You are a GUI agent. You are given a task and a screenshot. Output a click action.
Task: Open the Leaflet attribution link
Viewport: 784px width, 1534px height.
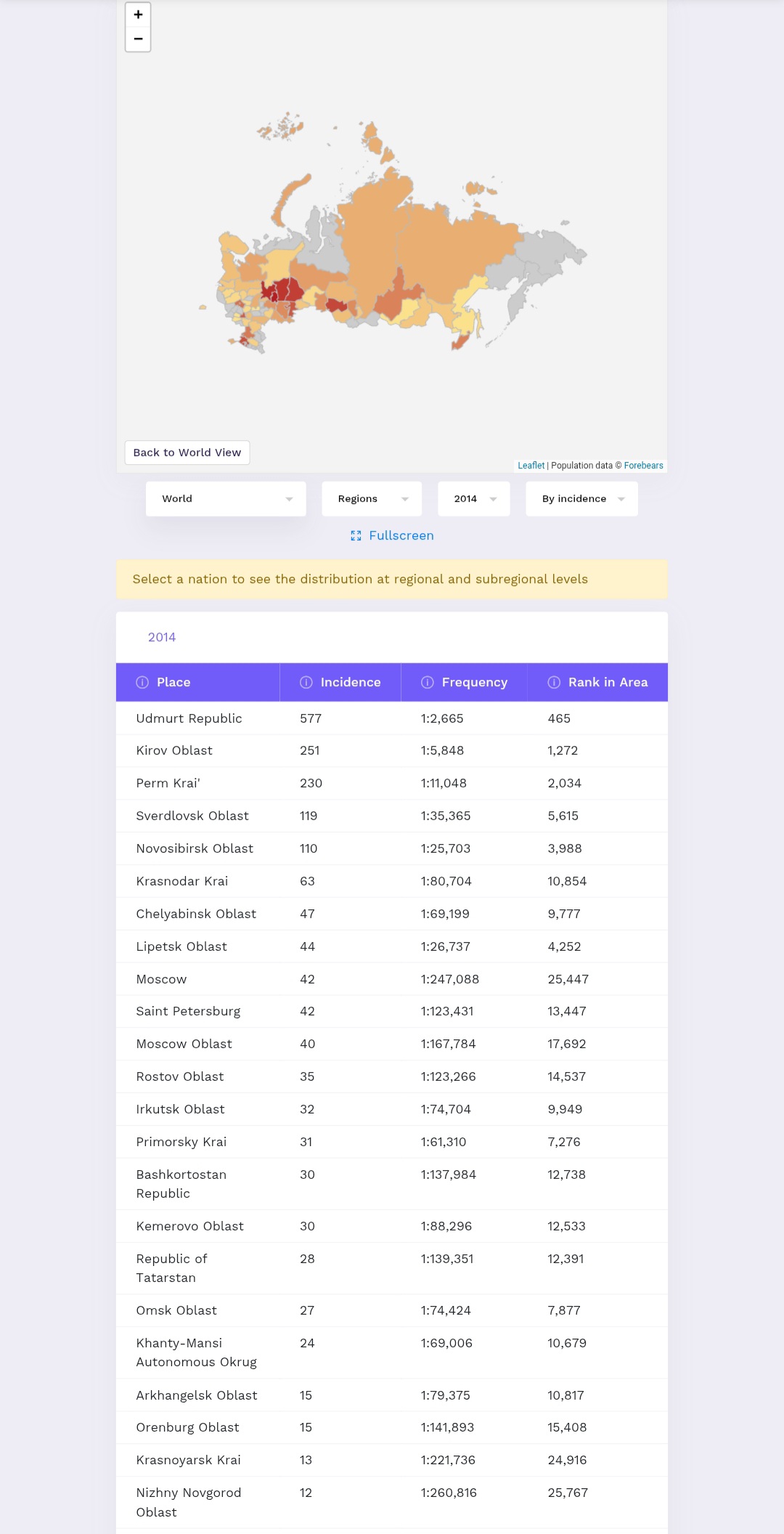click(x=531, y=466)
